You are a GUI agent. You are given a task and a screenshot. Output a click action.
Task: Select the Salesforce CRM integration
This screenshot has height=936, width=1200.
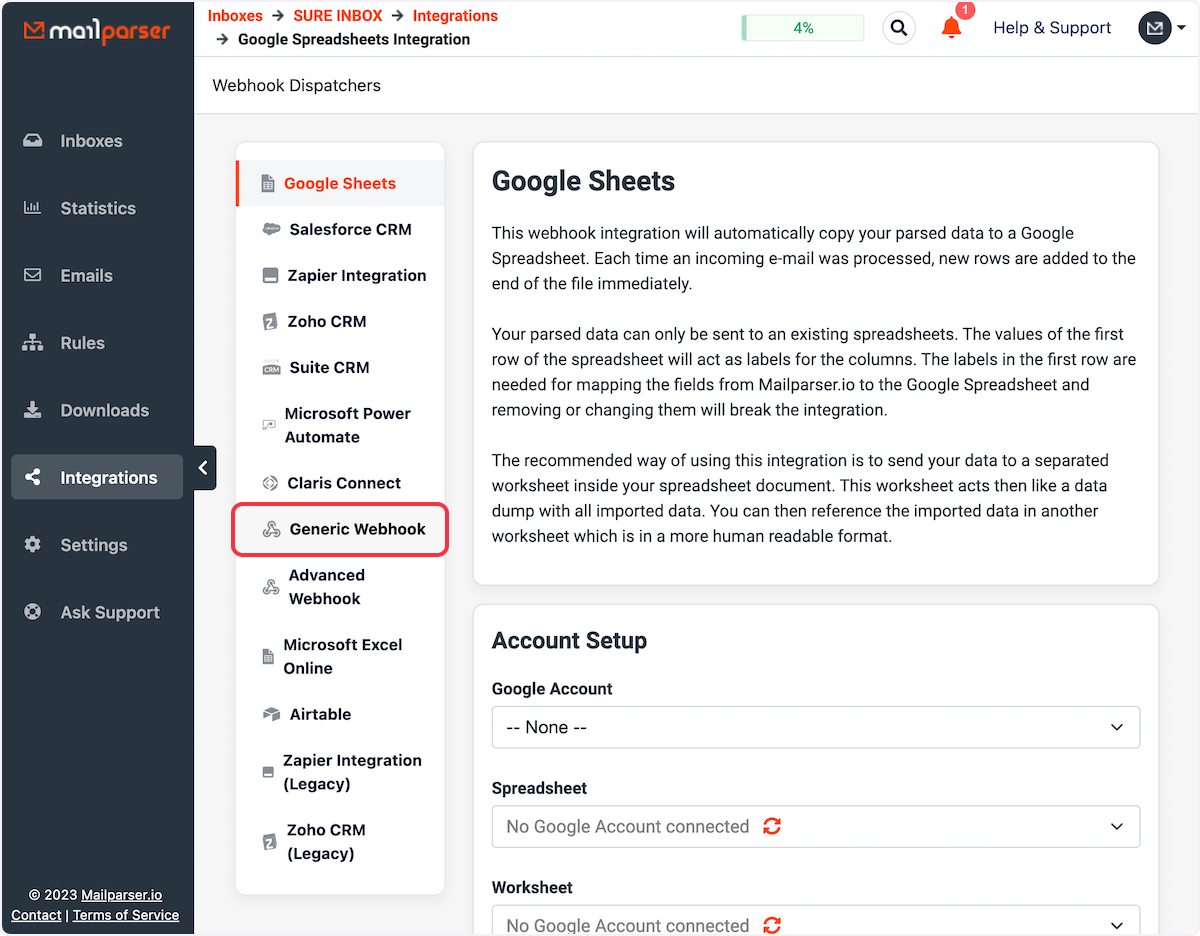[x=340, y=229]
